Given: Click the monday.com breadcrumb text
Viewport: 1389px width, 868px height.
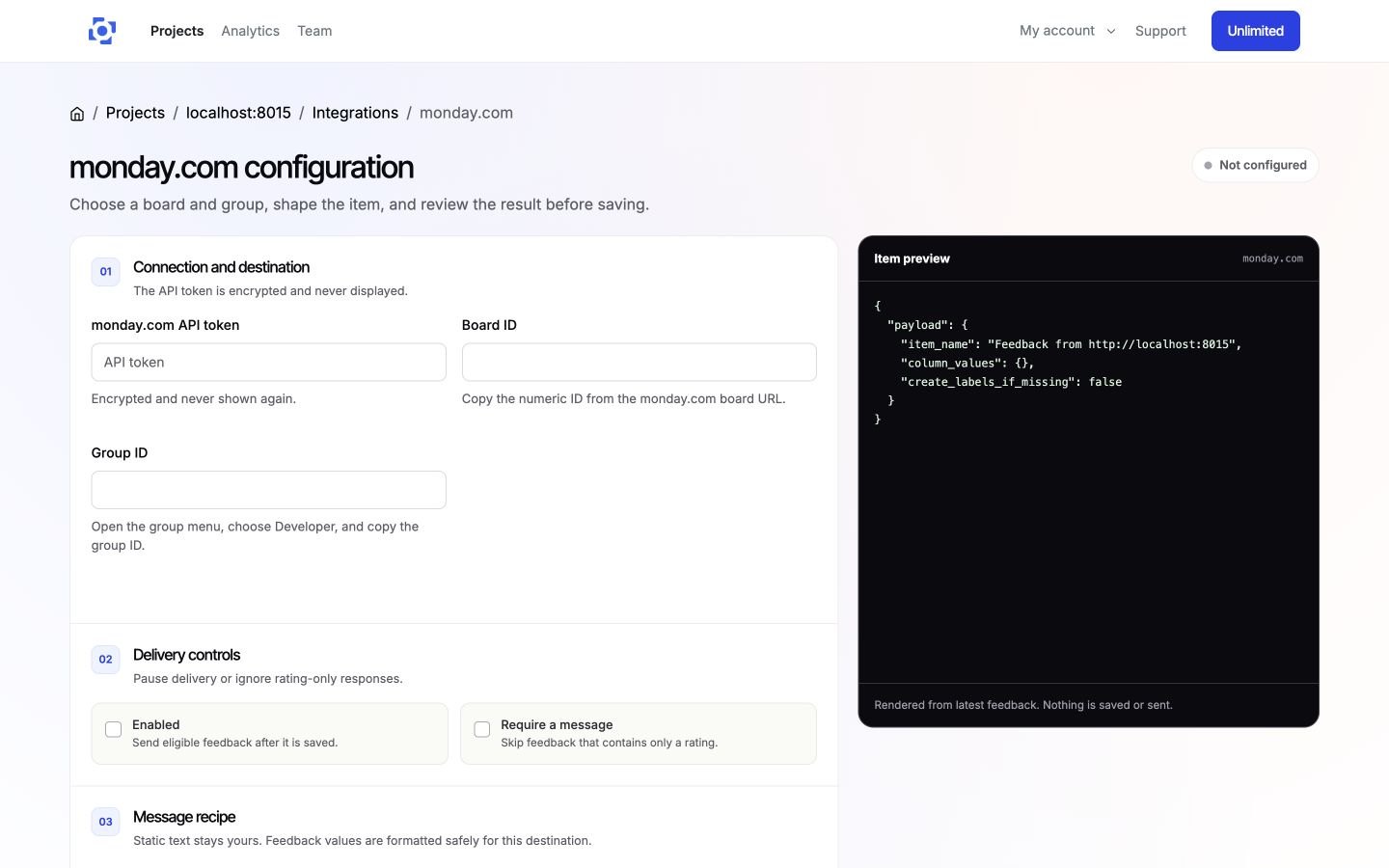Looking at the screenshot, I should click(x=466, y=113).
